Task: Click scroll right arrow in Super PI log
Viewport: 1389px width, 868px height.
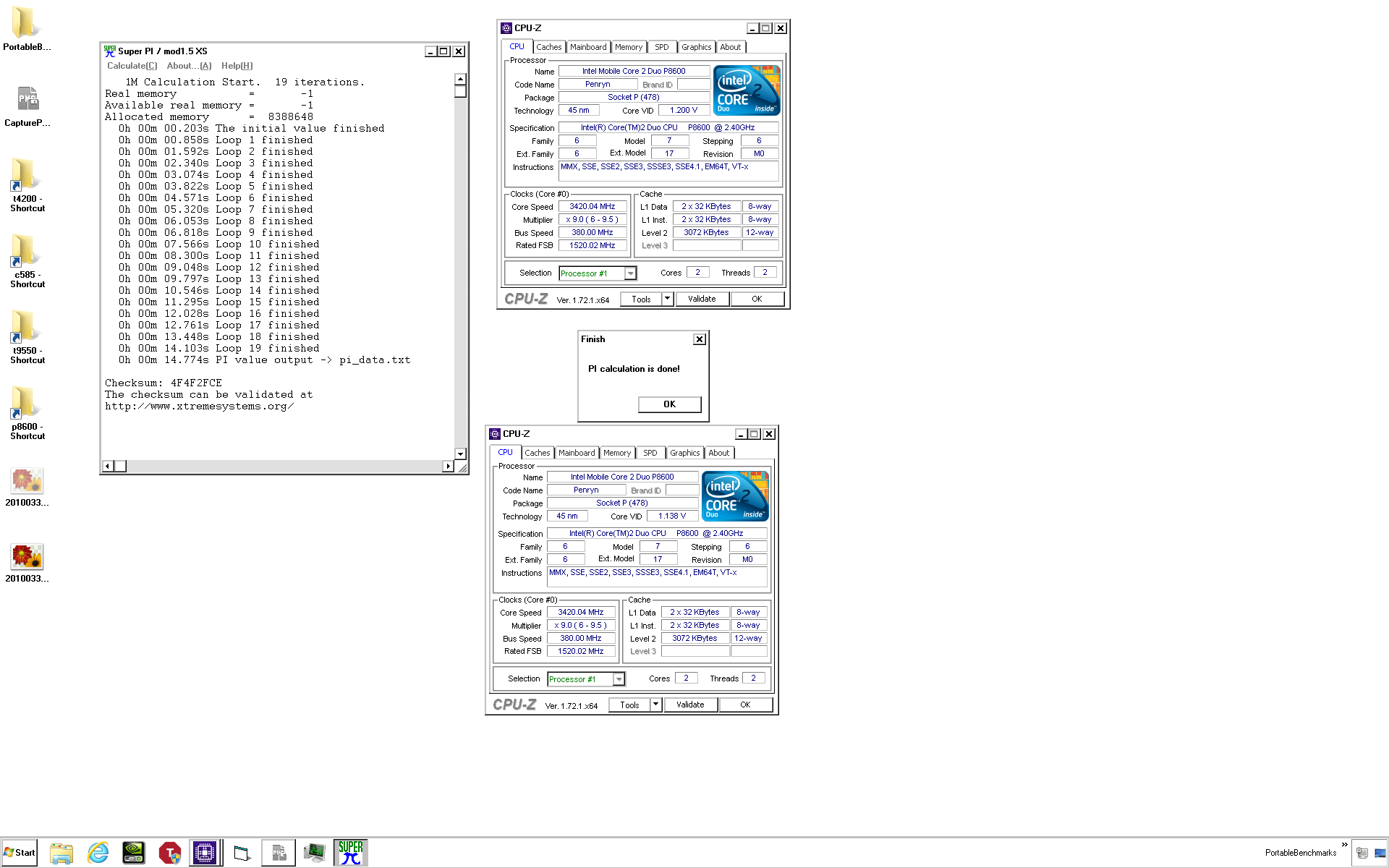Action: click(x=448, y=466)
